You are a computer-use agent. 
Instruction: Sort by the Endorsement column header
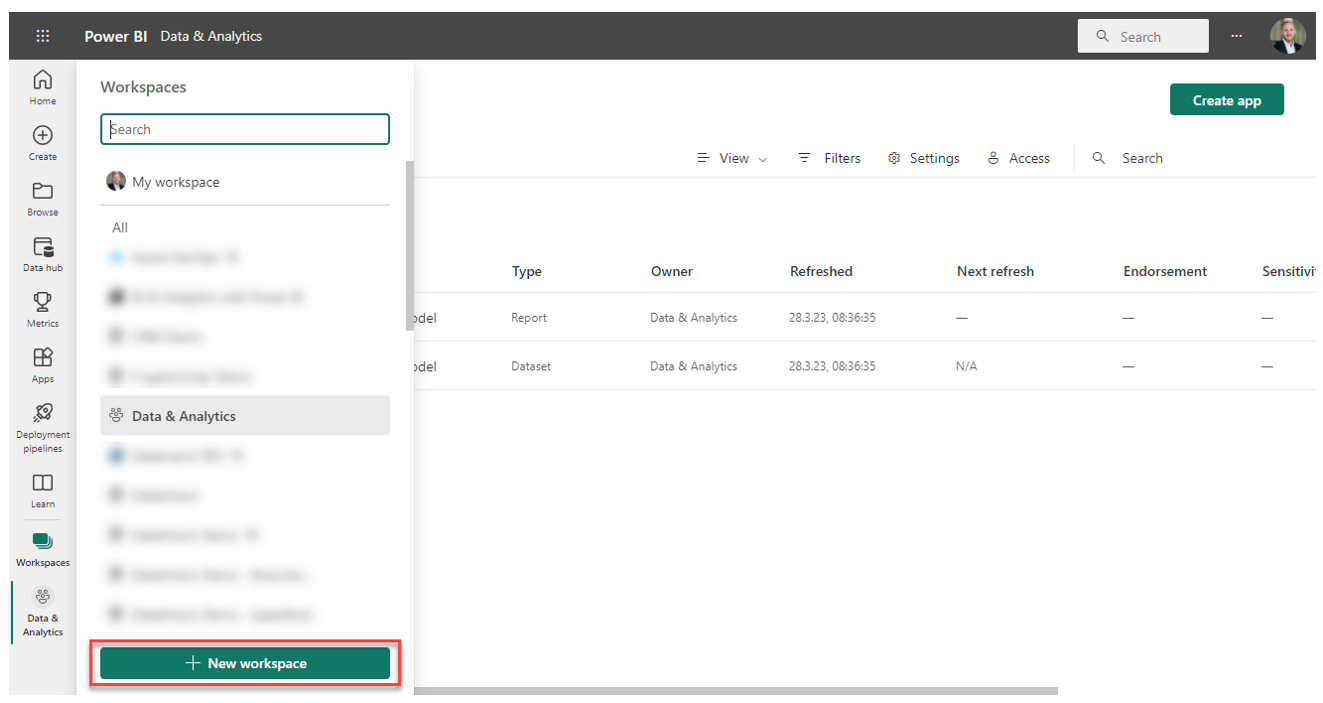pos(1165,271)
